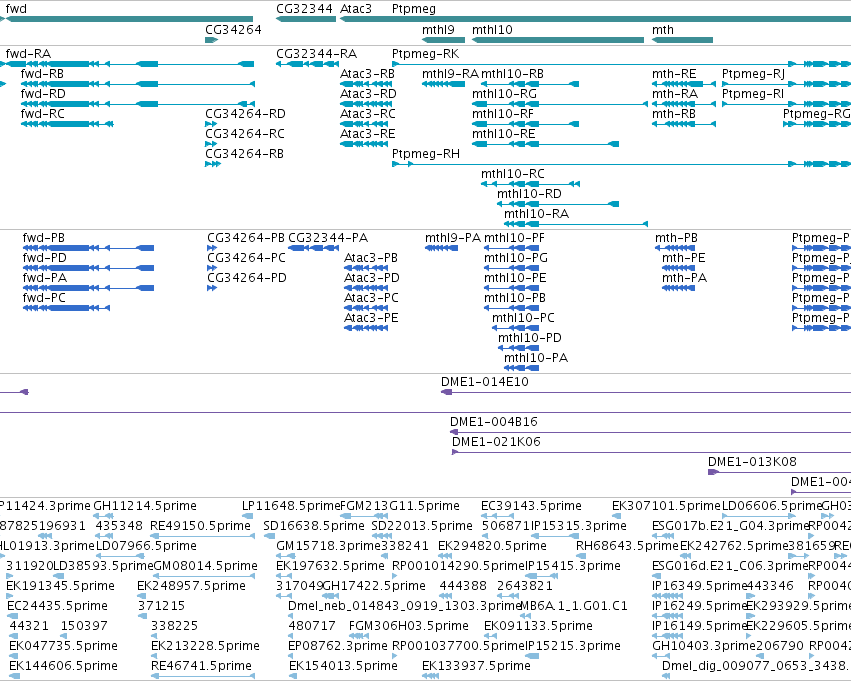Select mthl10-PF protein feature
The width and height of the screenshot is (851, 681).
(x=511, y=248)
